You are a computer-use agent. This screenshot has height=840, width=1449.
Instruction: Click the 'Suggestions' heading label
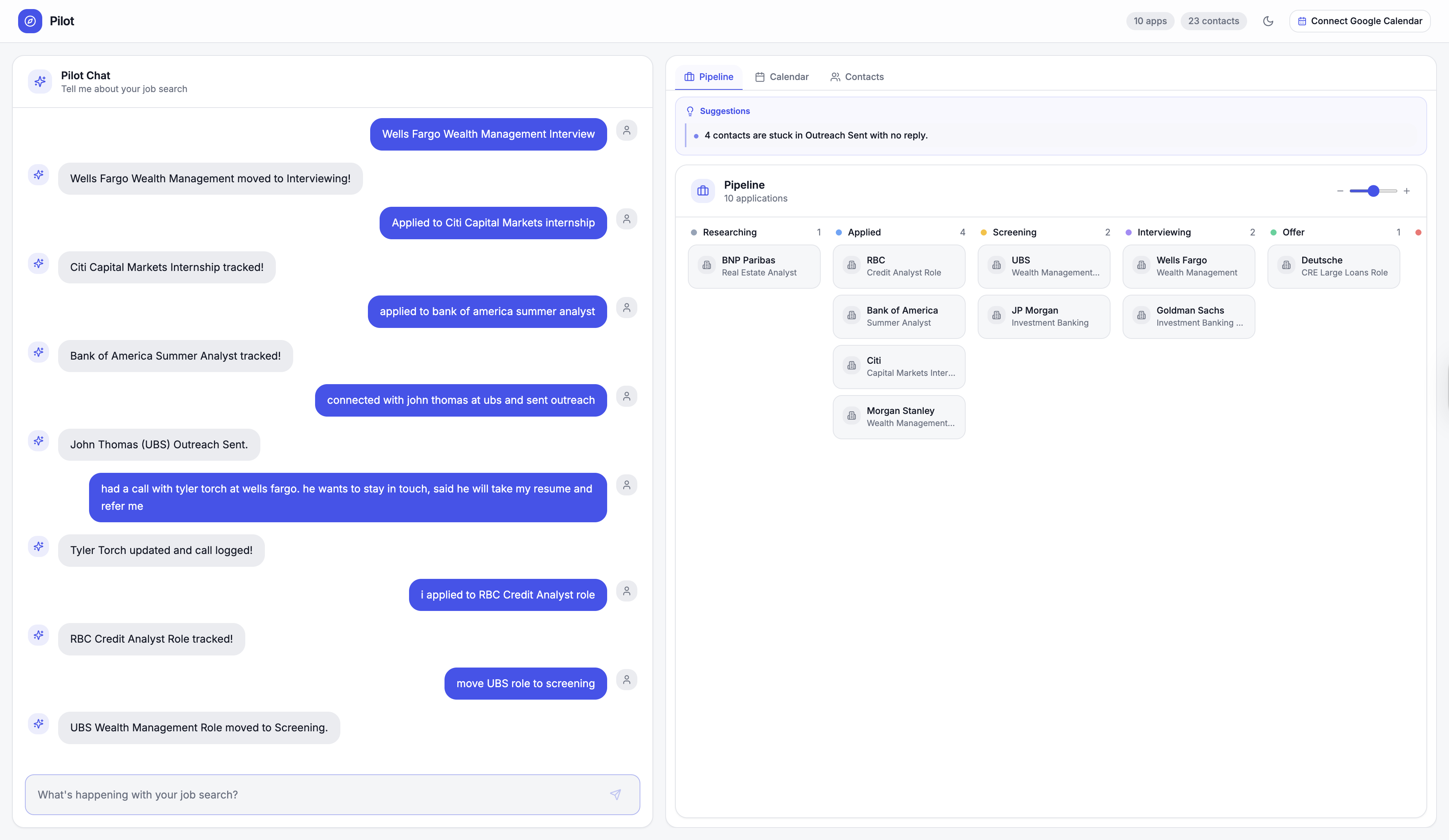[x=724, y=111]
